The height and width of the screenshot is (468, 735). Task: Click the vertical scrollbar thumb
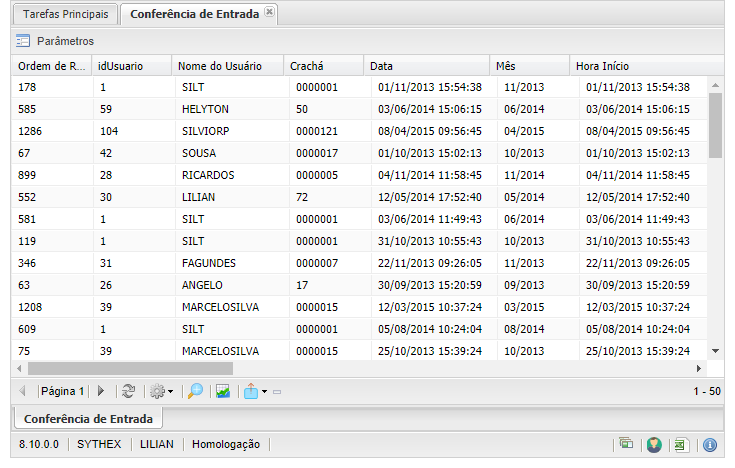click(x=715, y=125)
